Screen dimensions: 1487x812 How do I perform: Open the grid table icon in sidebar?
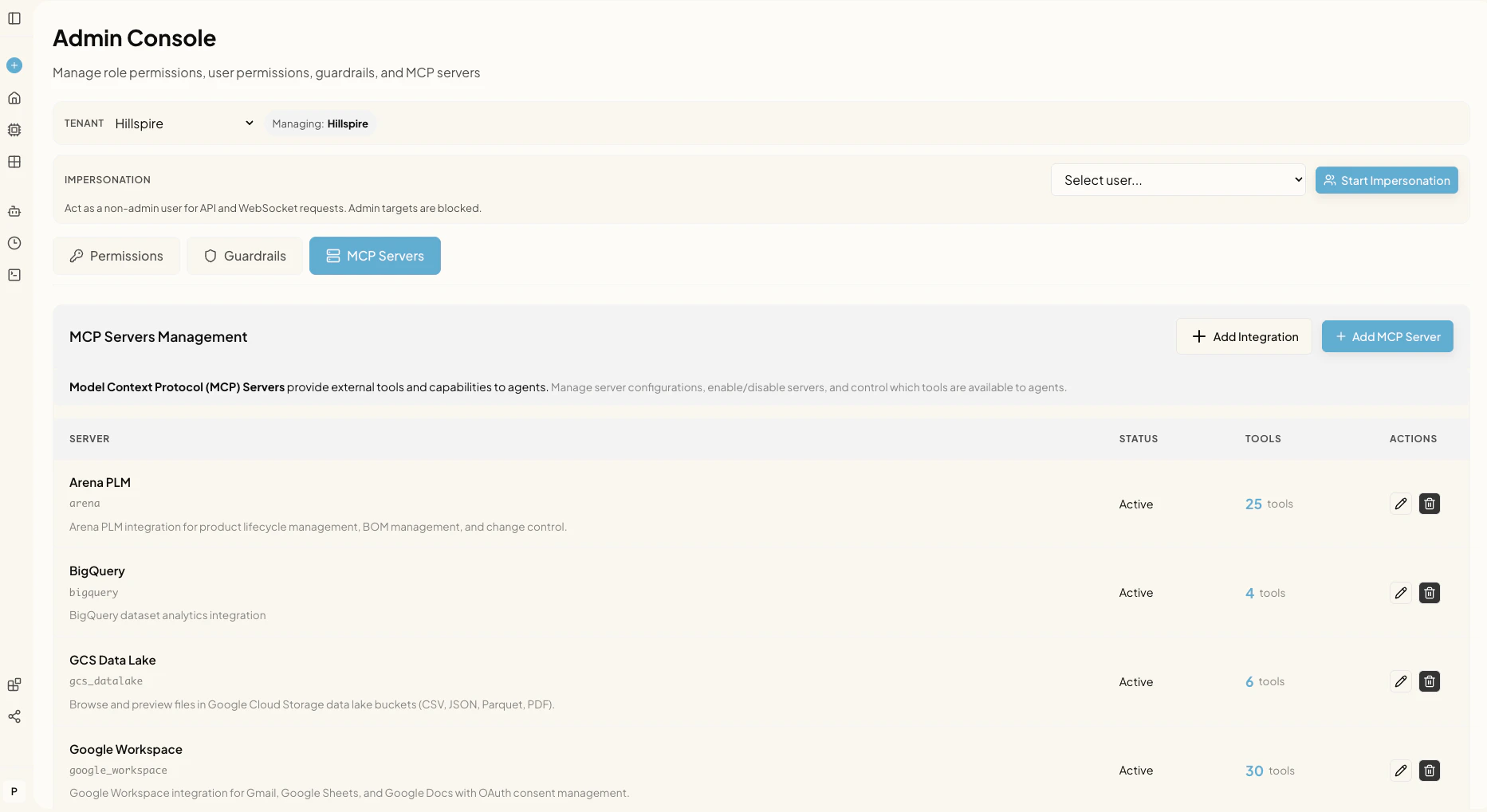tap(14, 162)
